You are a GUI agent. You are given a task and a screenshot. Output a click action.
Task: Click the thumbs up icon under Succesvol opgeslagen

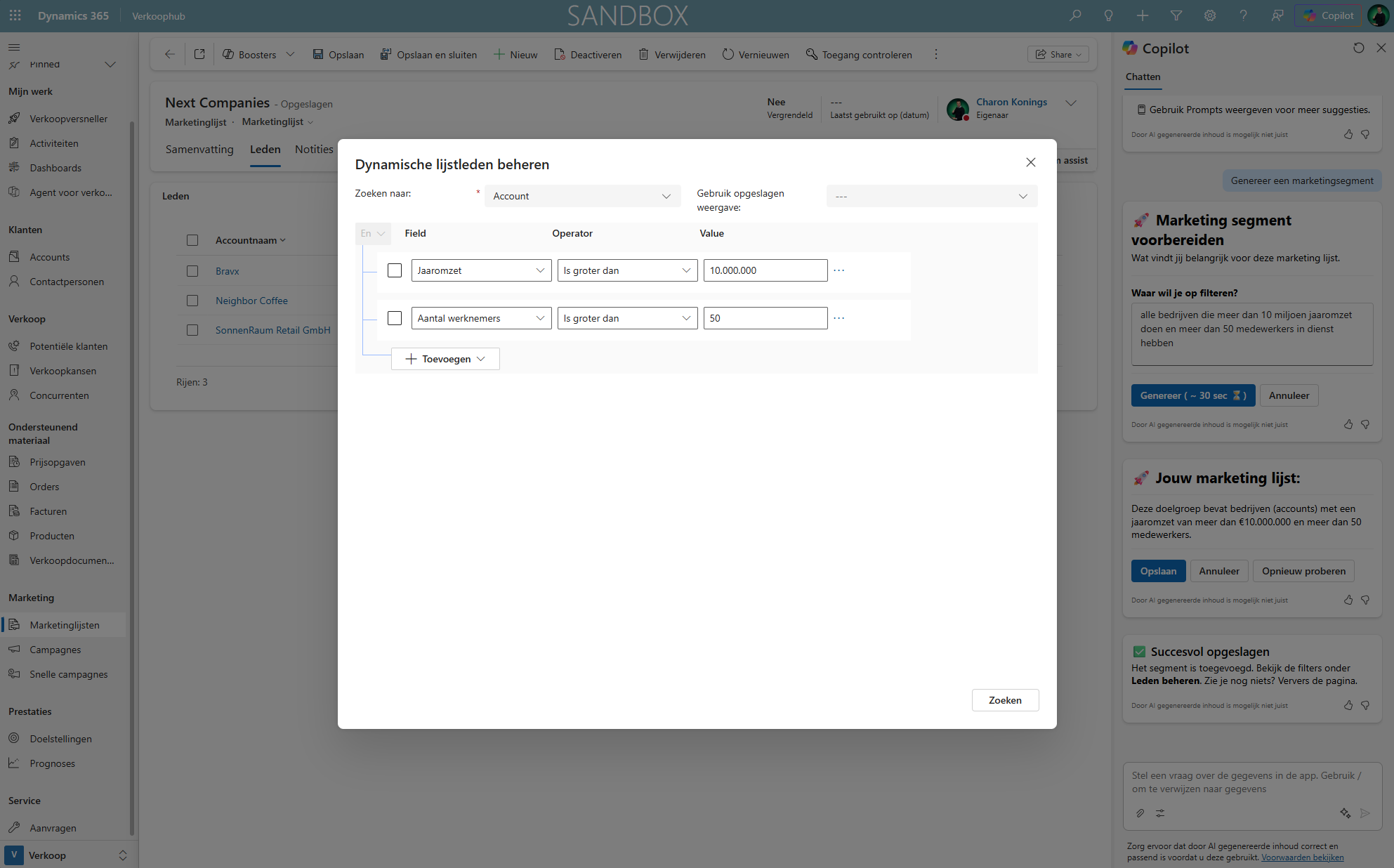tap(1348, 705)
